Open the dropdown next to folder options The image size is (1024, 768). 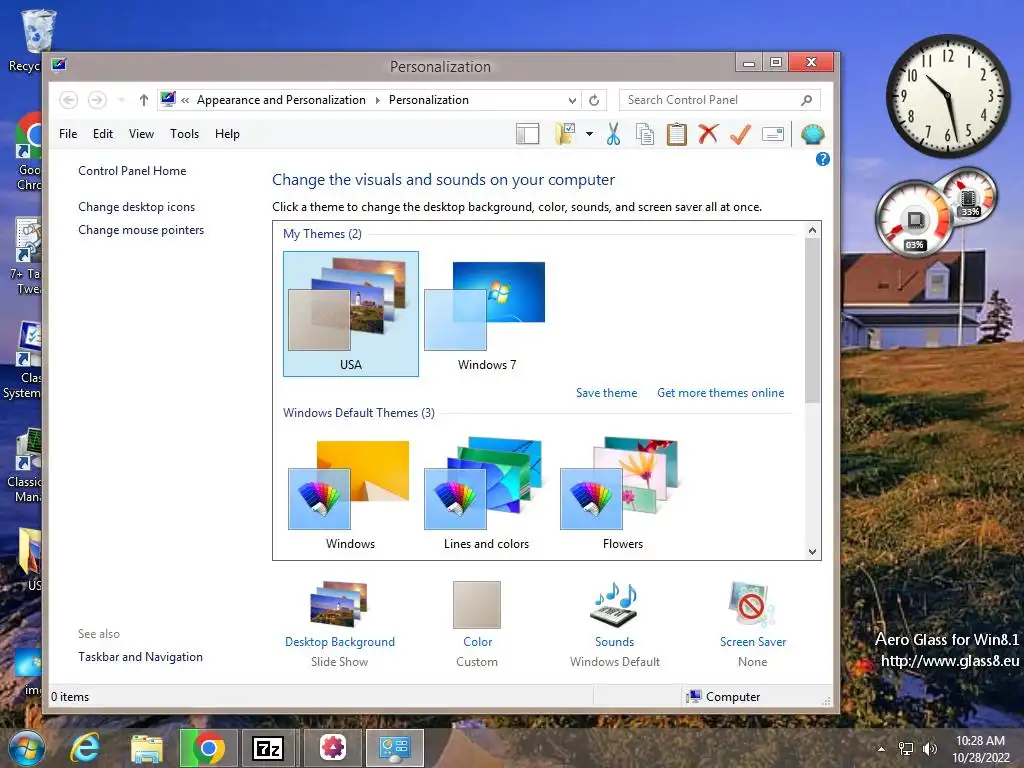(589, 134)
